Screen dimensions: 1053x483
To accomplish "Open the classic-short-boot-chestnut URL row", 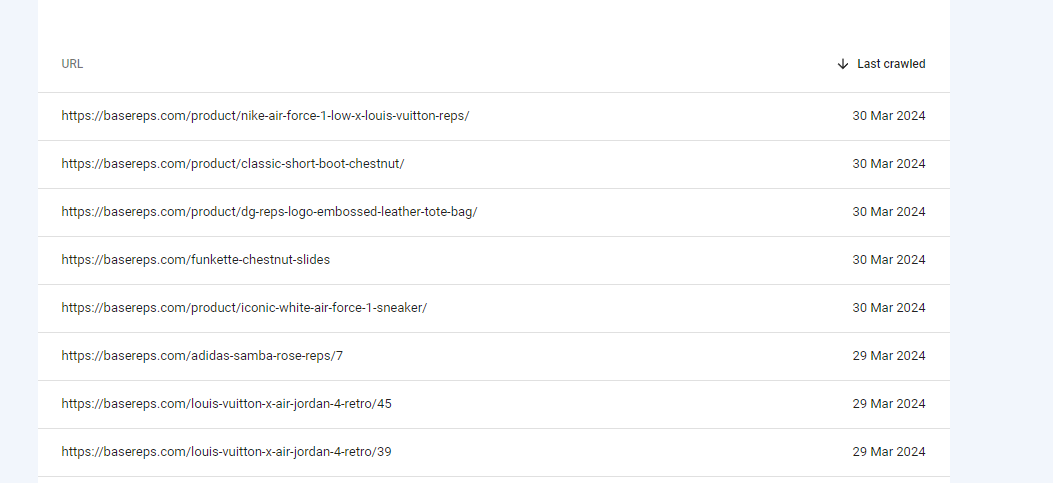I will pyautogui.click(x=494, y=165).
